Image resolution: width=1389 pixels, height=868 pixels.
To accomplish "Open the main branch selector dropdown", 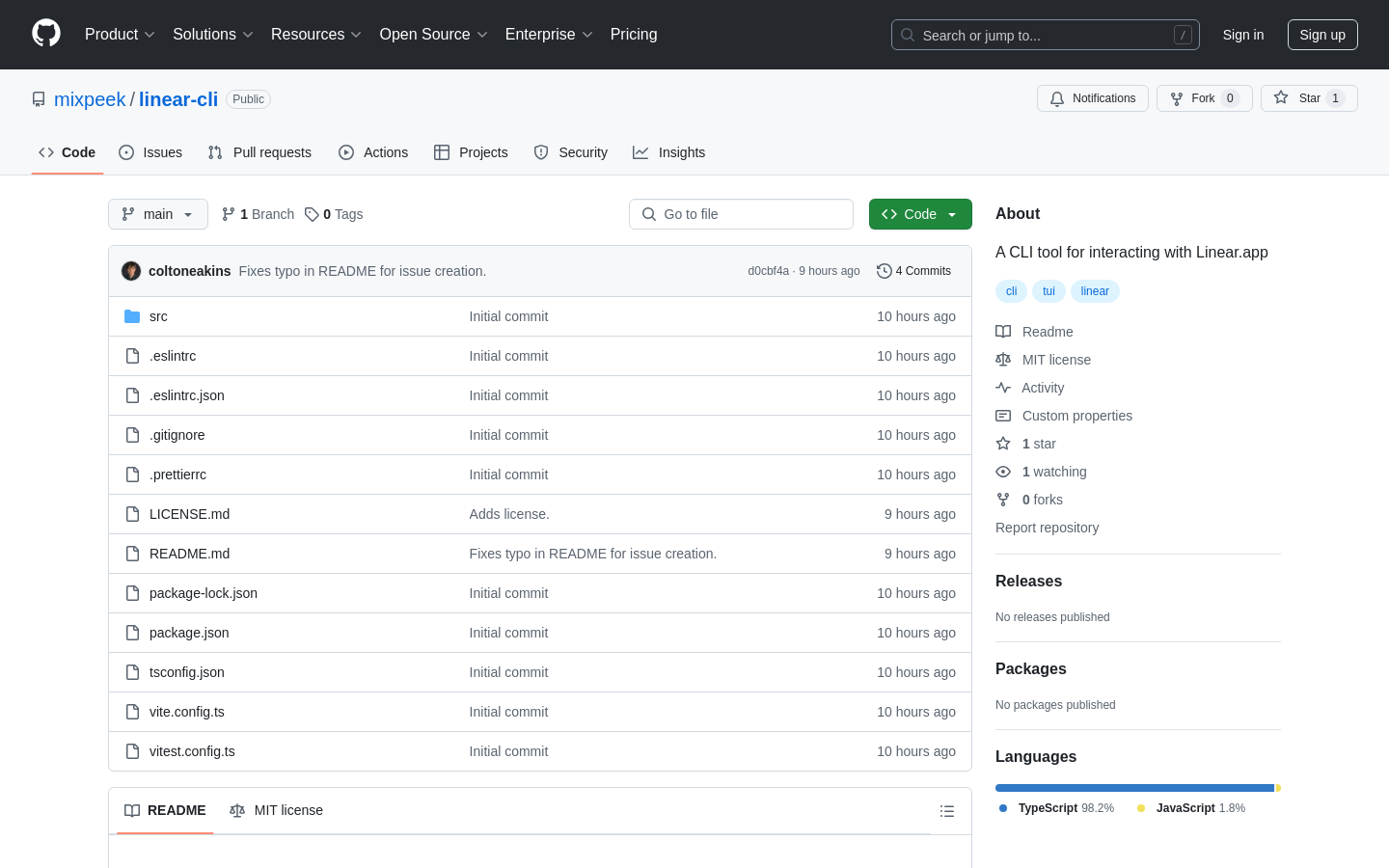I will pos(158,214).
